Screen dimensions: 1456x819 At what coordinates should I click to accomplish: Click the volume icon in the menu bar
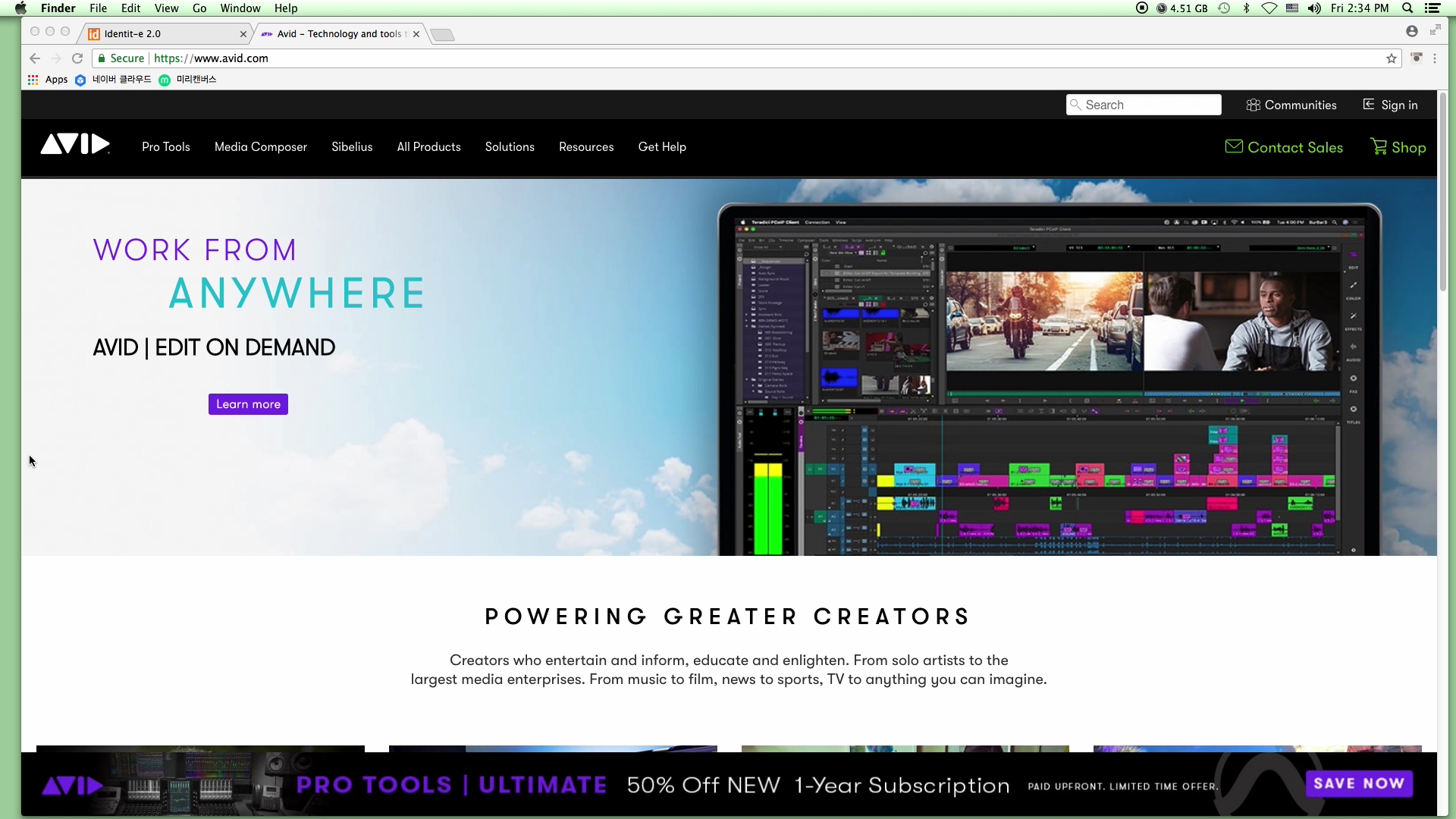click(x=1315, y=8)
